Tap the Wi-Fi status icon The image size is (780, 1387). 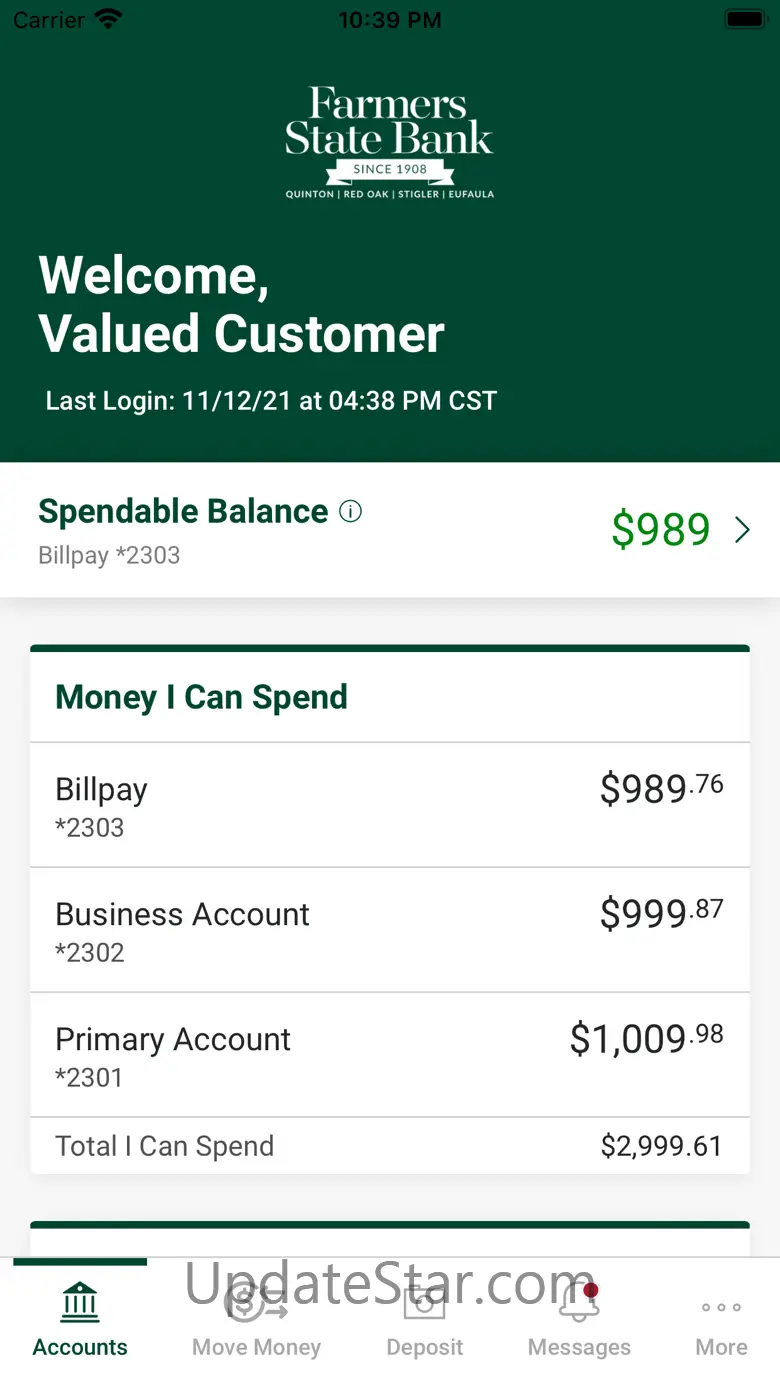(x=108, y=20)
